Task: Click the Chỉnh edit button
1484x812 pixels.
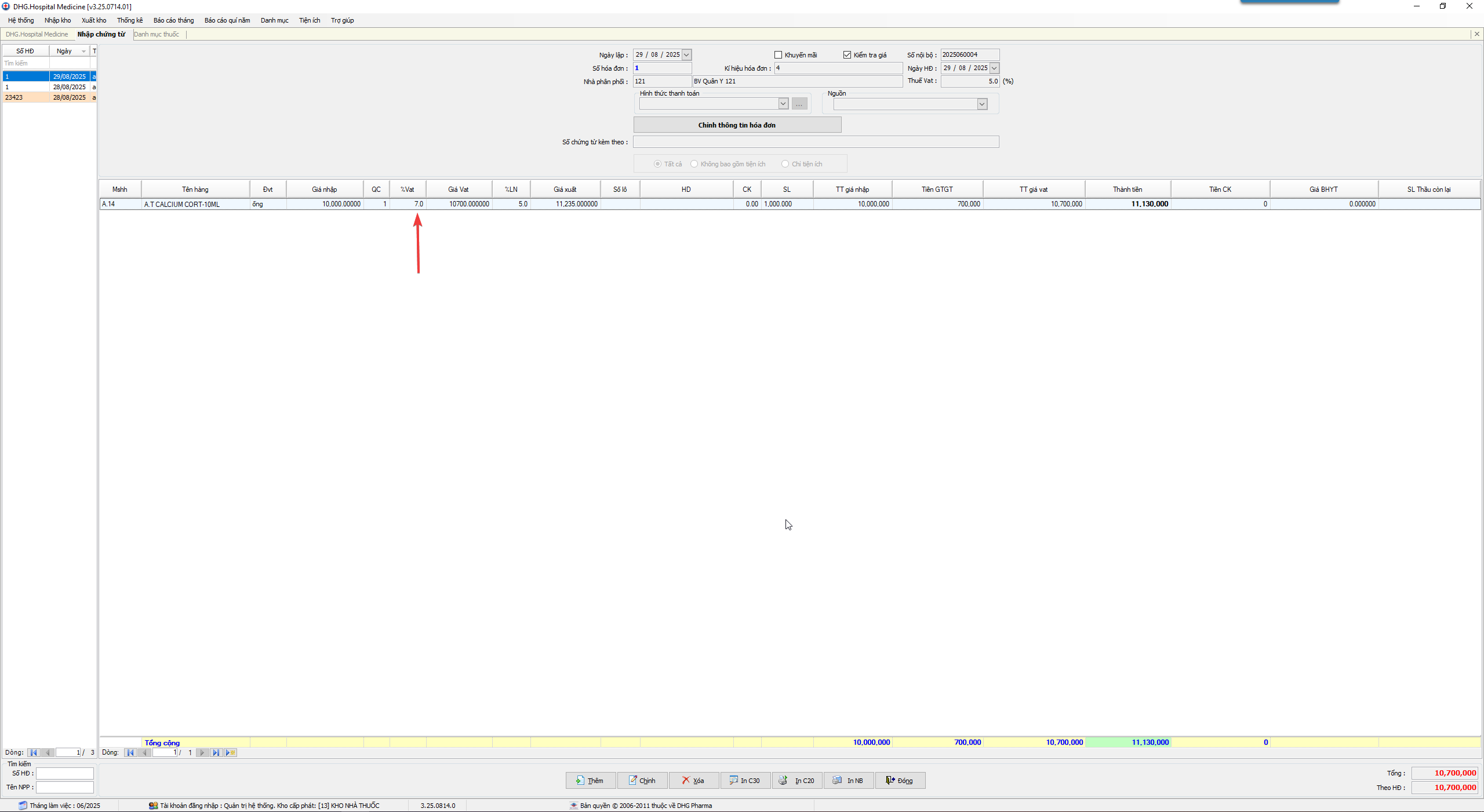Action: (x=642, y=781)
